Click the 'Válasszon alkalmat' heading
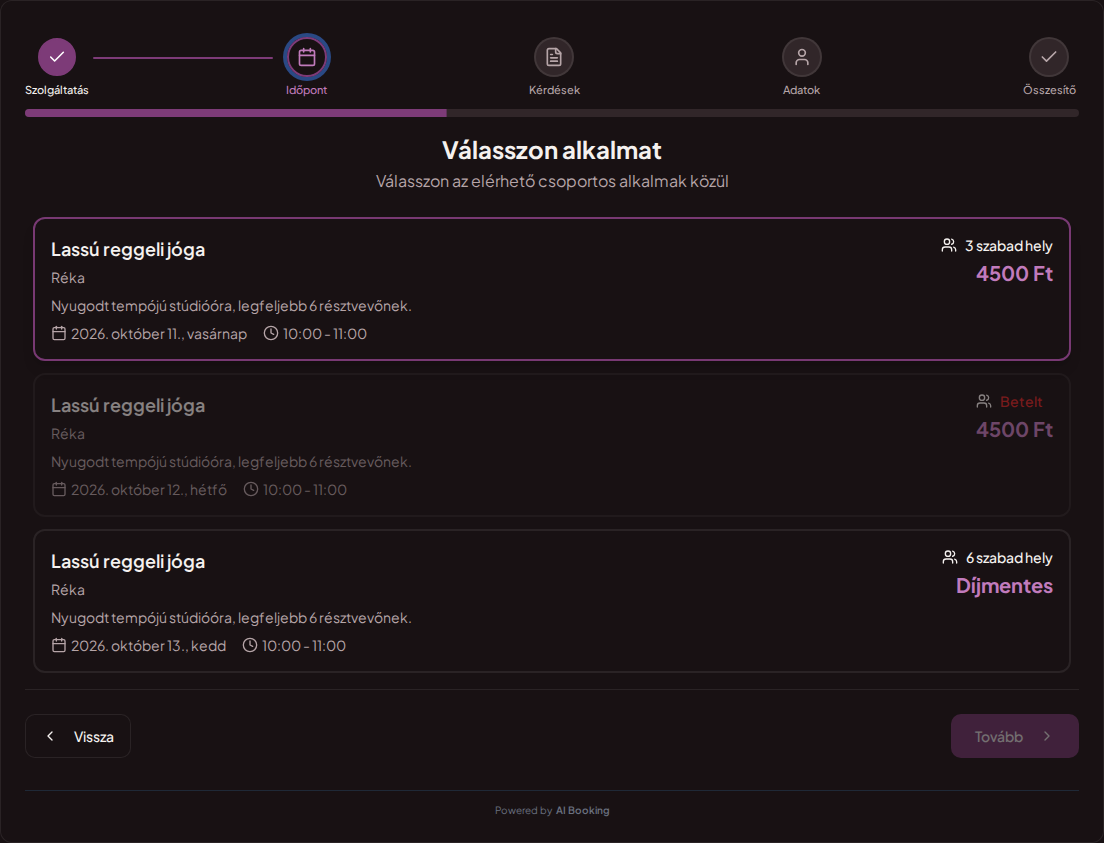Viewport: 1104px width, 843px height. pyautogui.click(x=552, y=150)
